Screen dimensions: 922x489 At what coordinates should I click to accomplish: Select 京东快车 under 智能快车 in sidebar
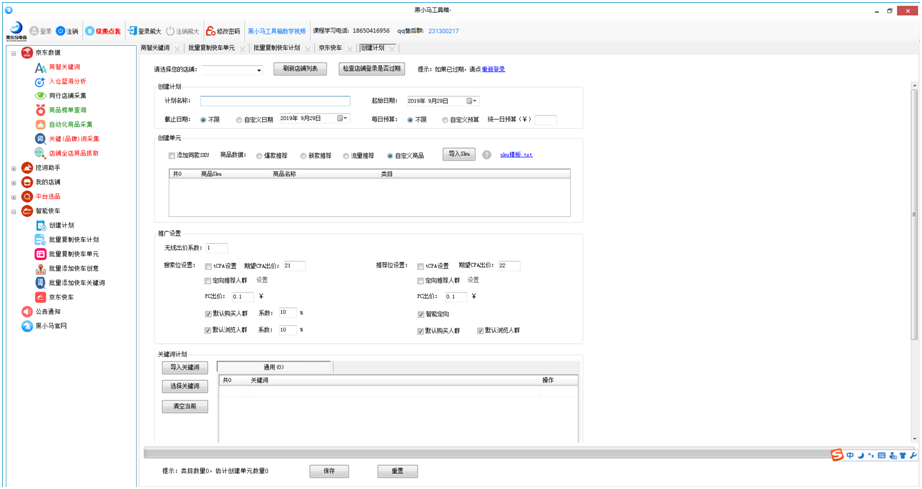61,297
